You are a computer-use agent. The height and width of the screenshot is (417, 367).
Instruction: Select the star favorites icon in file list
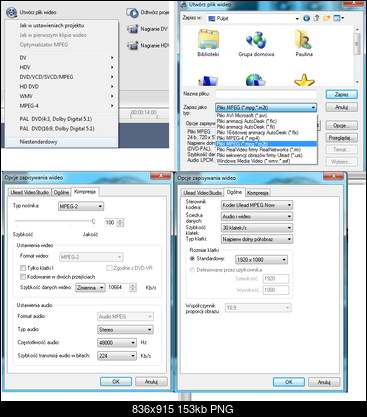pos(304,80)
